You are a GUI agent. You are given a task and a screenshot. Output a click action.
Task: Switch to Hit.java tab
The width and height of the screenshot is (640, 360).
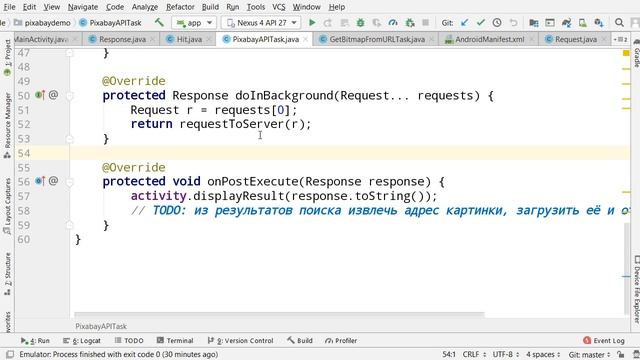[189, 39]
